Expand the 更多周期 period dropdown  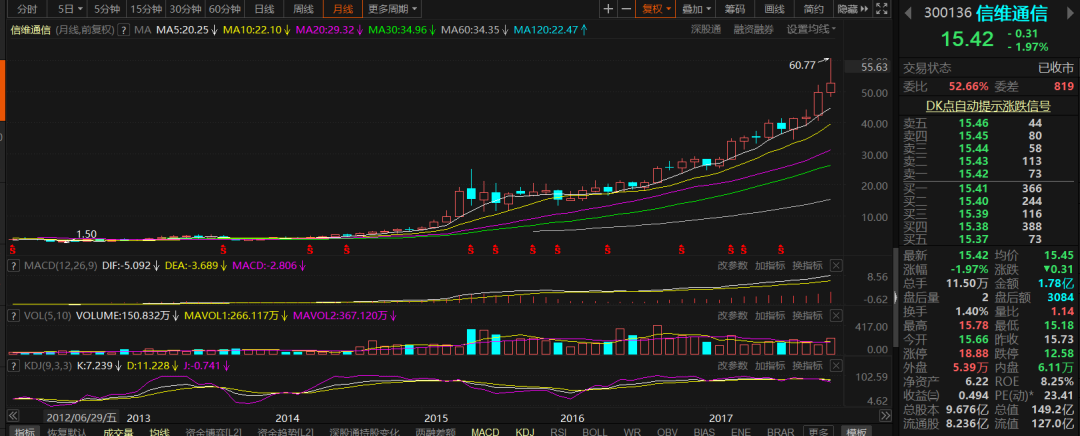coord(393,9)
